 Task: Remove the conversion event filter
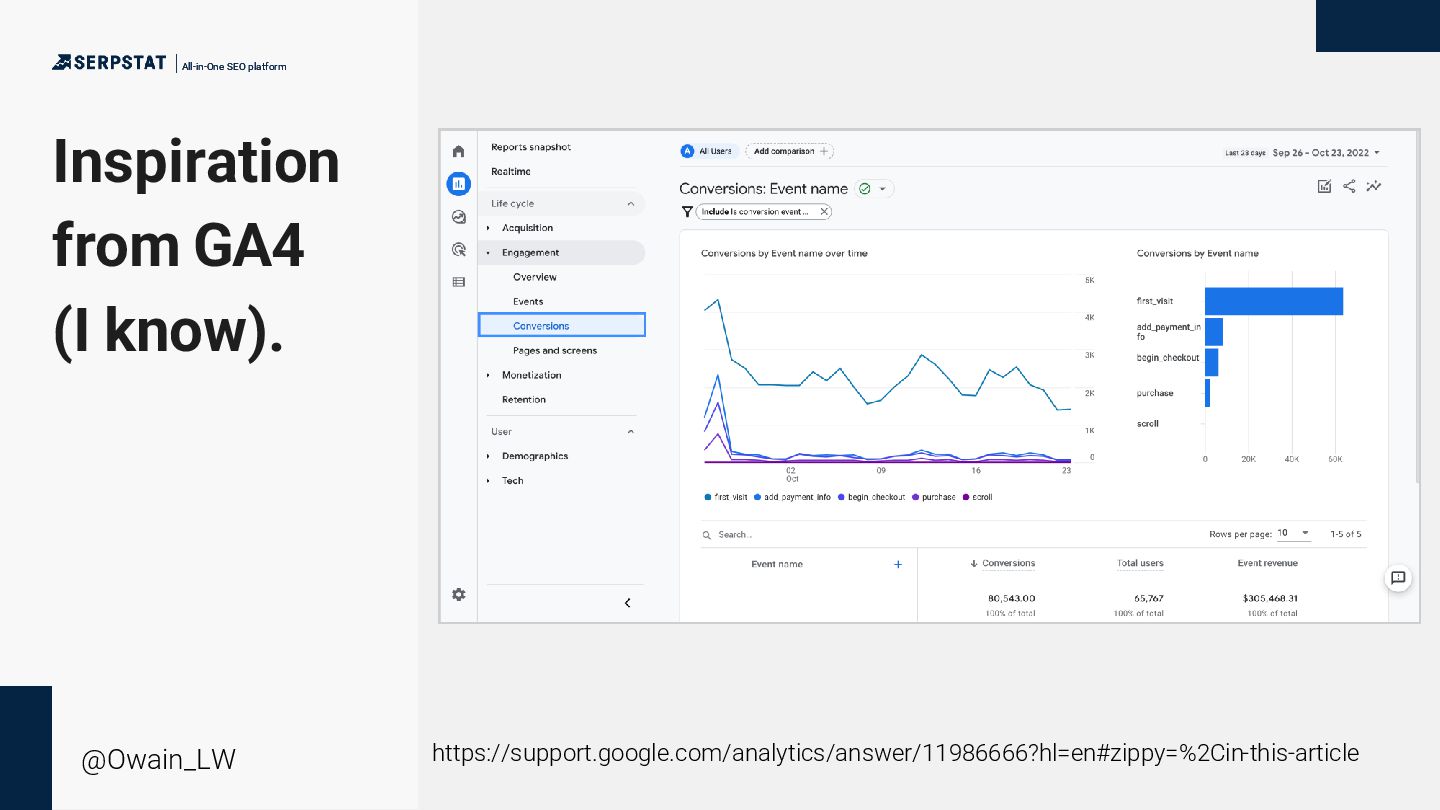coord(824,212)
